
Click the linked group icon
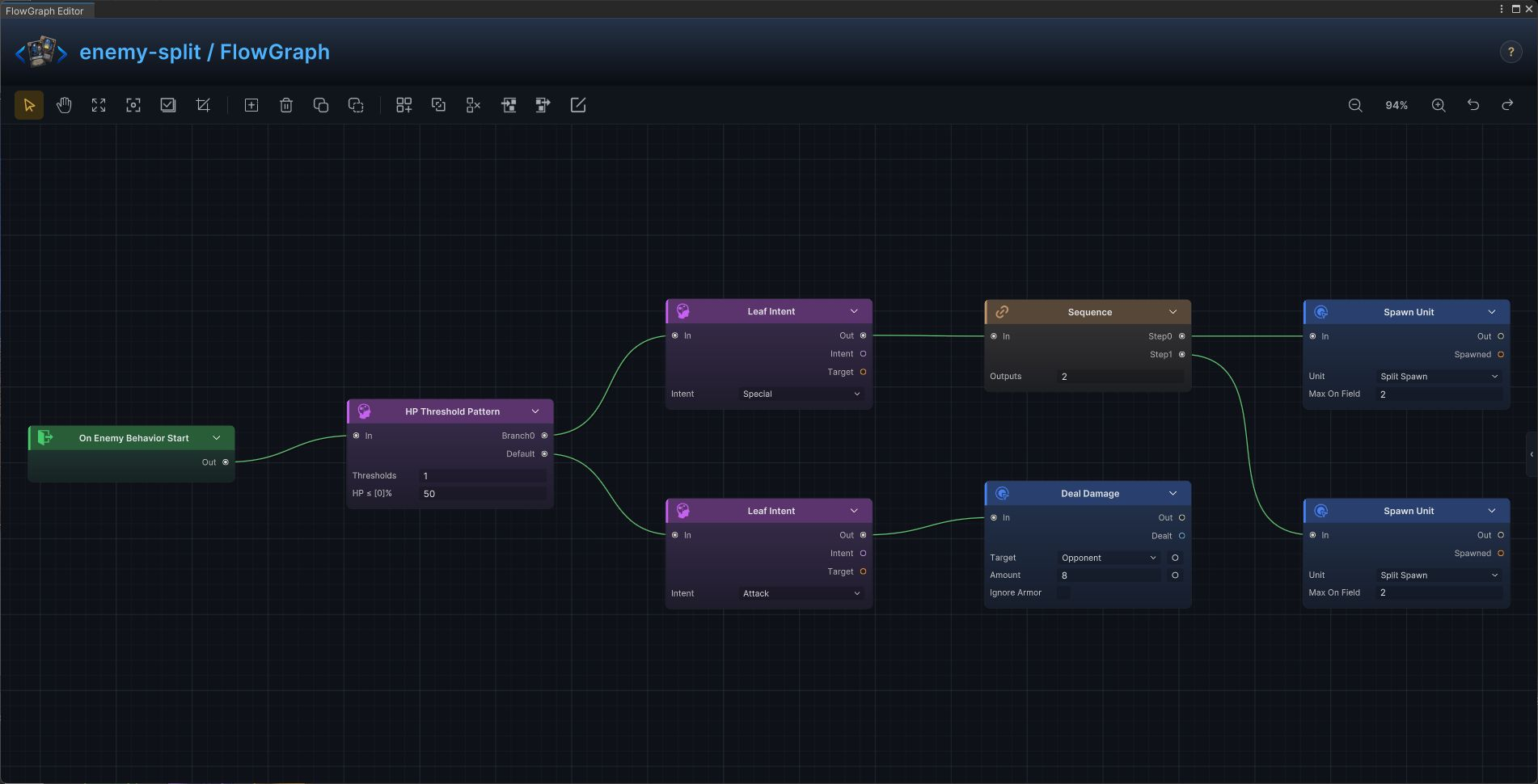pos(438,105)
